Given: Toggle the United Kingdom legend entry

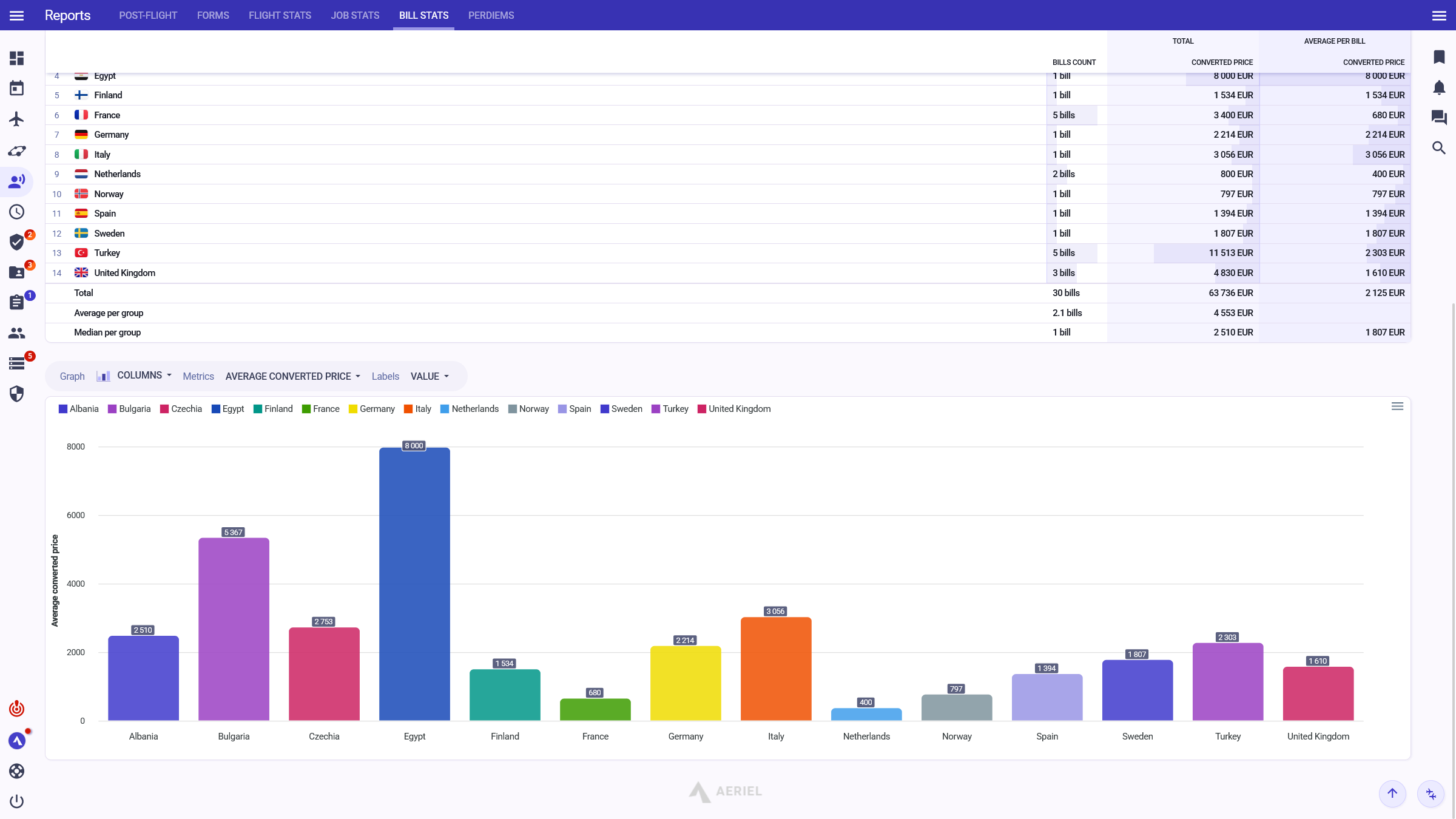Looking at the screenshot, I should pyautogui.click(x=734, y=409).
